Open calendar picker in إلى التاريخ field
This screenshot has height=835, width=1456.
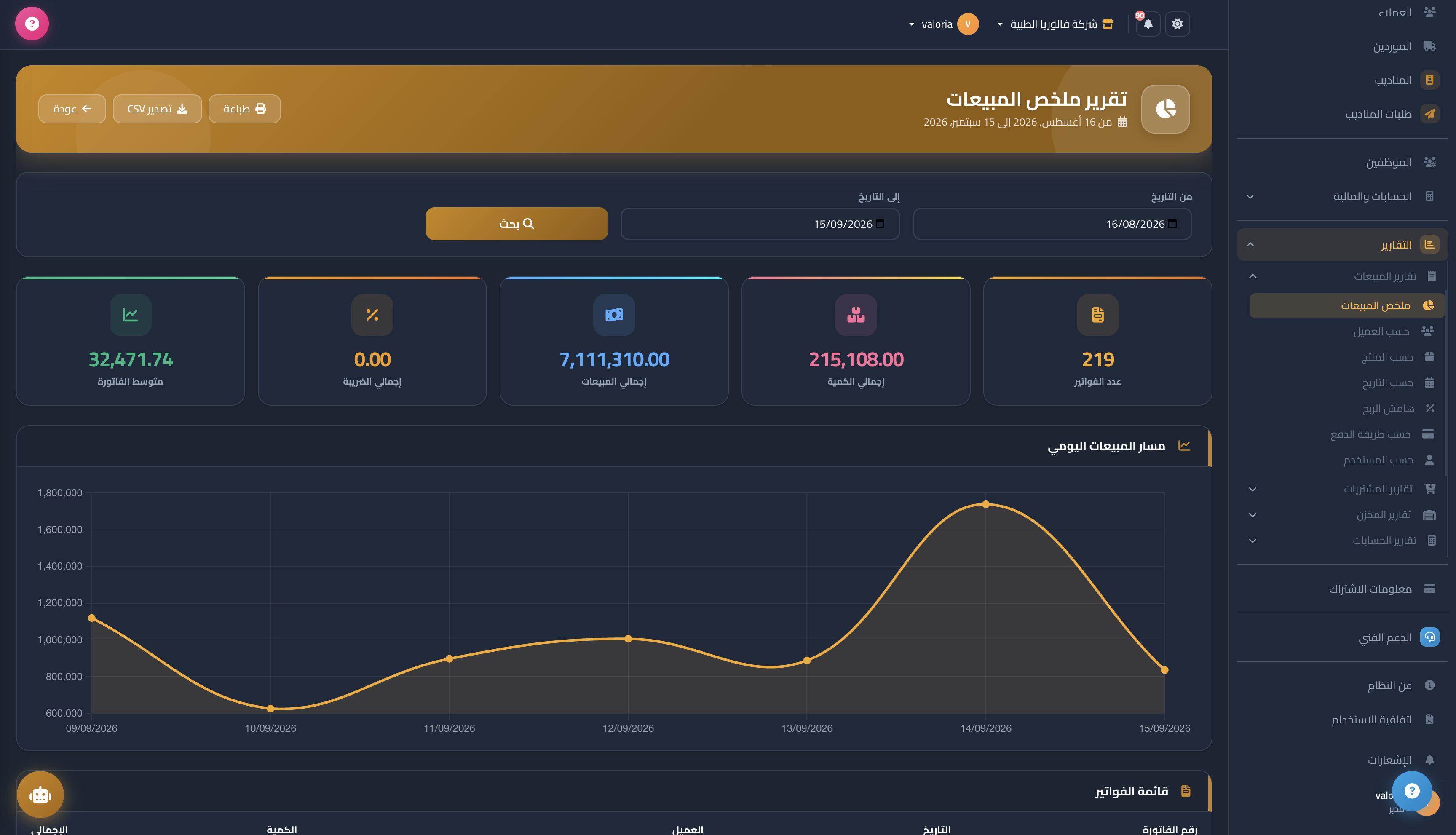click(880, 224)
